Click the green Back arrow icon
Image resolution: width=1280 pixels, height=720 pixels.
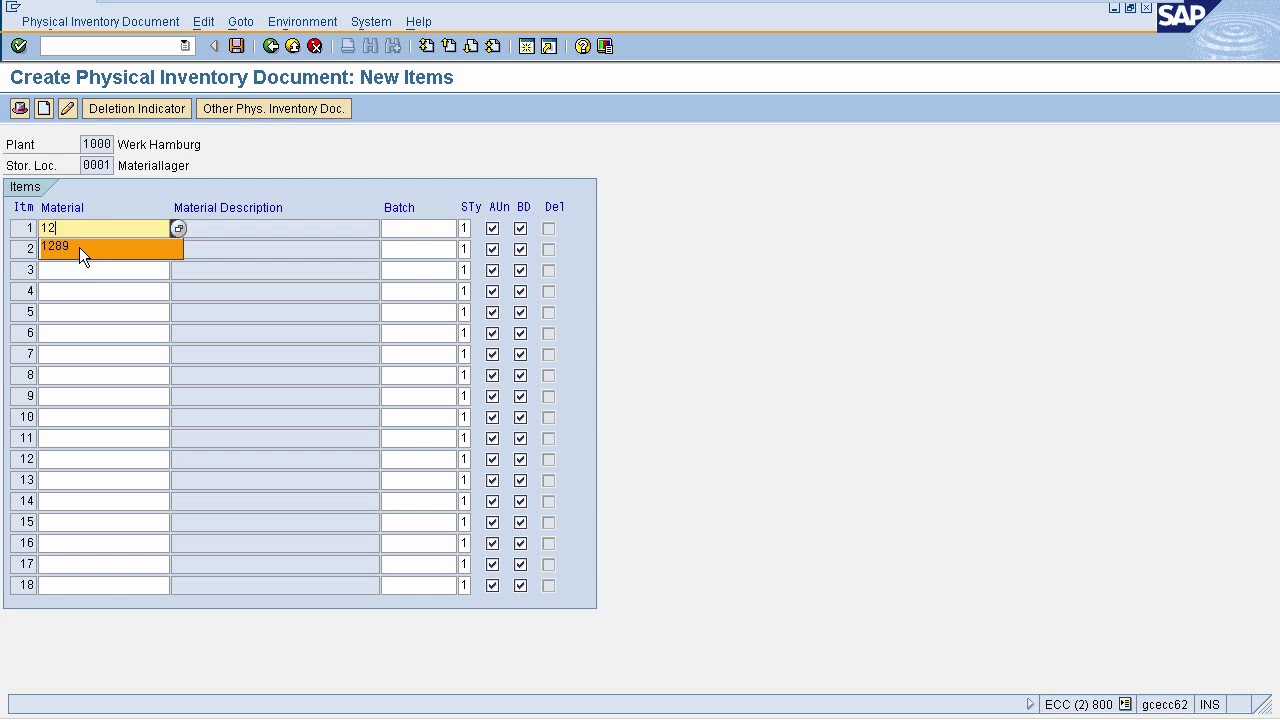click(x=271, y=46)
